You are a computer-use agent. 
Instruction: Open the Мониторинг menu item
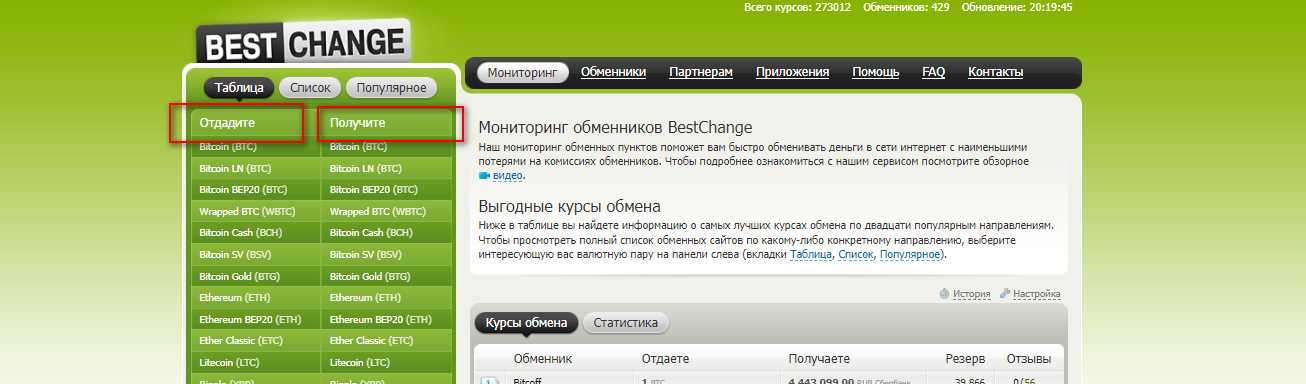tap(522, 72)
